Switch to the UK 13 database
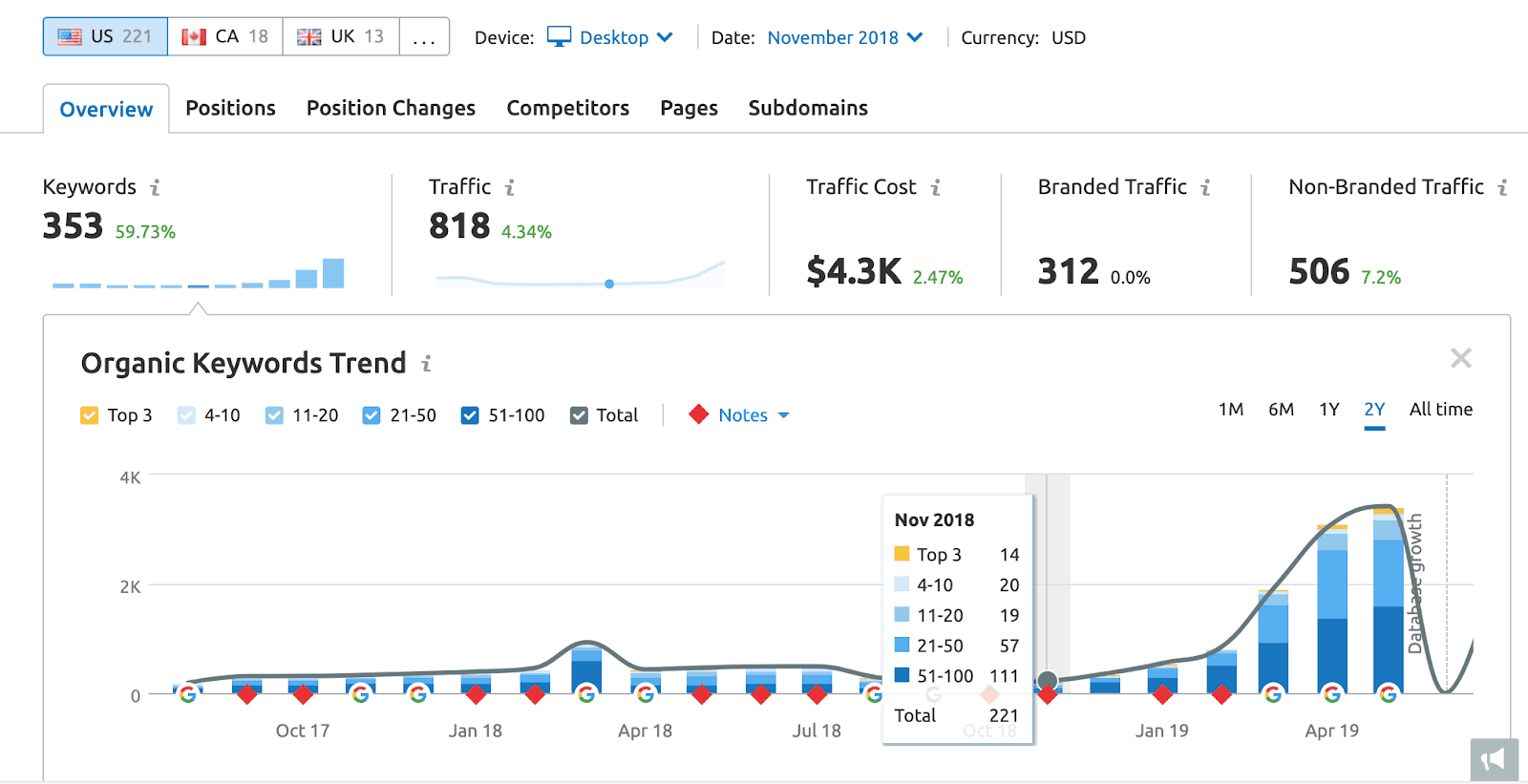 pyautogui.click(x=341, y=37)
